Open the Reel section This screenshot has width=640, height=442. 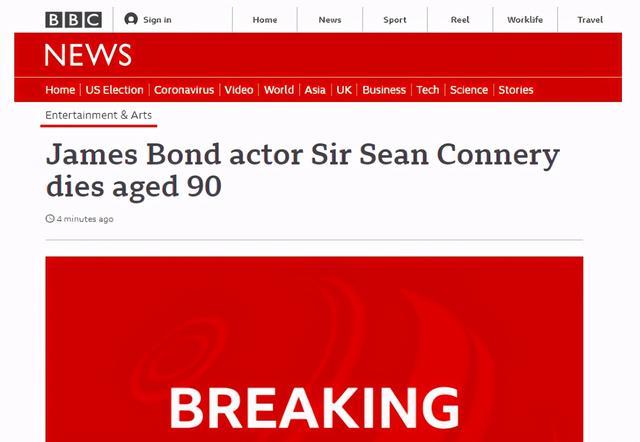(x=459, y=20)
